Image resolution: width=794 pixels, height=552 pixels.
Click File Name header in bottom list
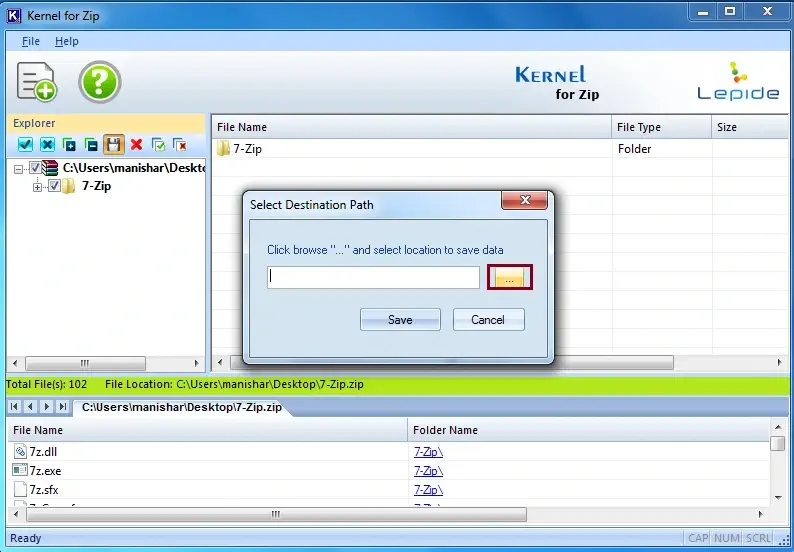(207, 430)
